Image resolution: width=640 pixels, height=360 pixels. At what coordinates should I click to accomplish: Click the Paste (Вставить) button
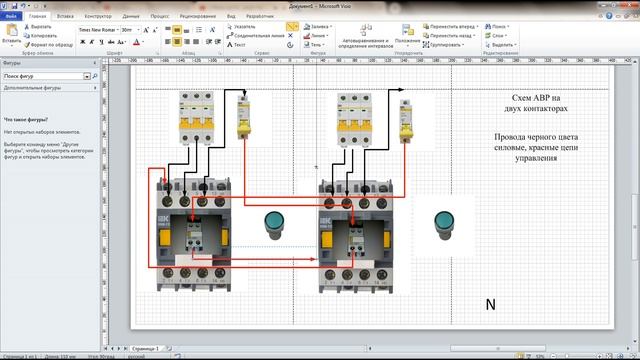tap(11, 34)
